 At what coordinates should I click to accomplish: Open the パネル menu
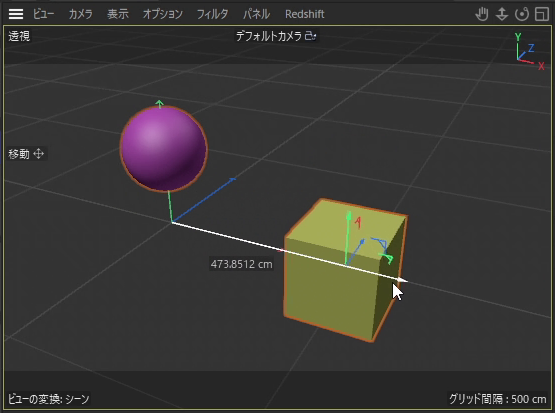coord(256,14)
